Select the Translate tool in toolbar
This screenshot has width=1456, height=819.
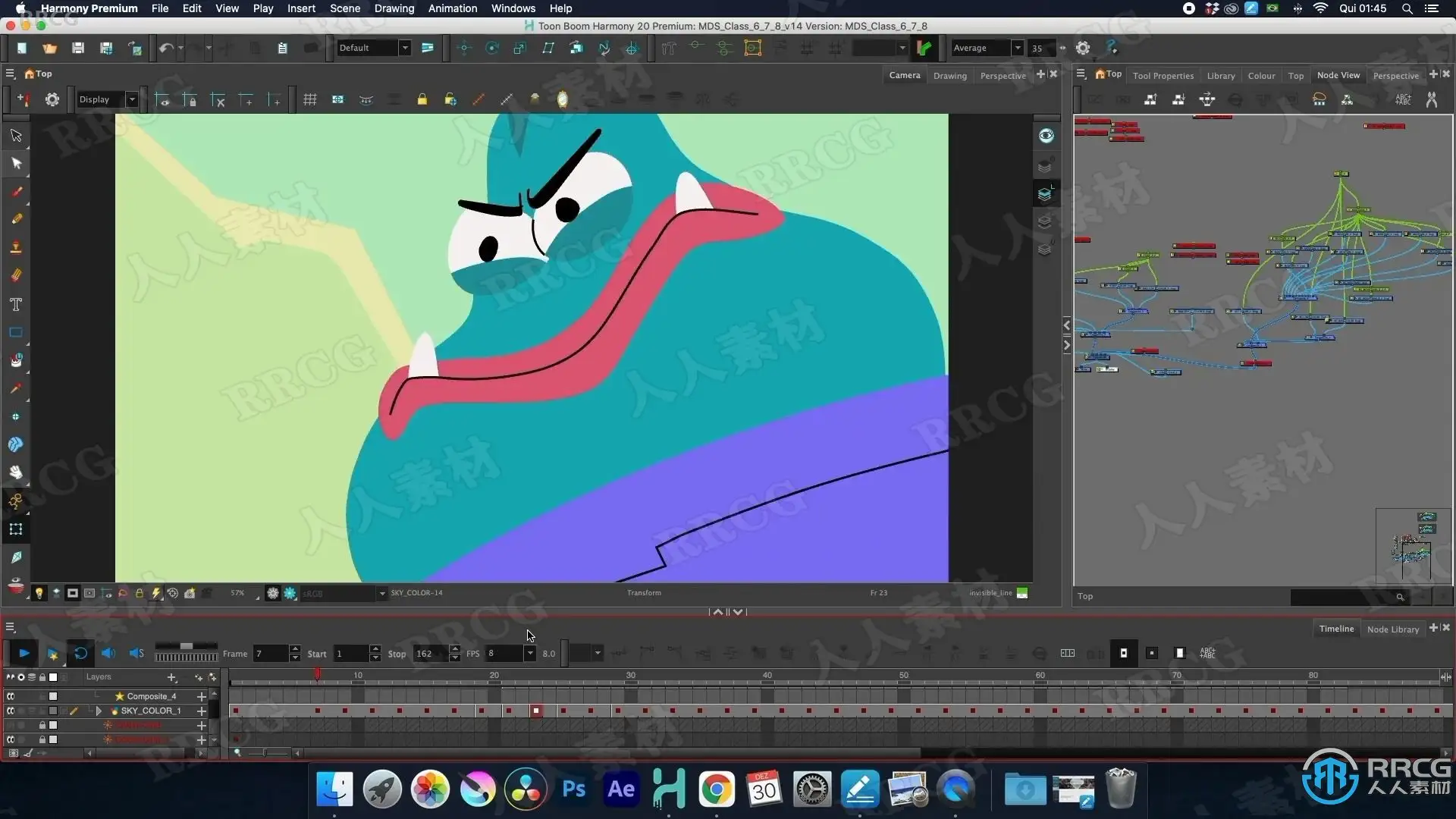pos(464,49)
